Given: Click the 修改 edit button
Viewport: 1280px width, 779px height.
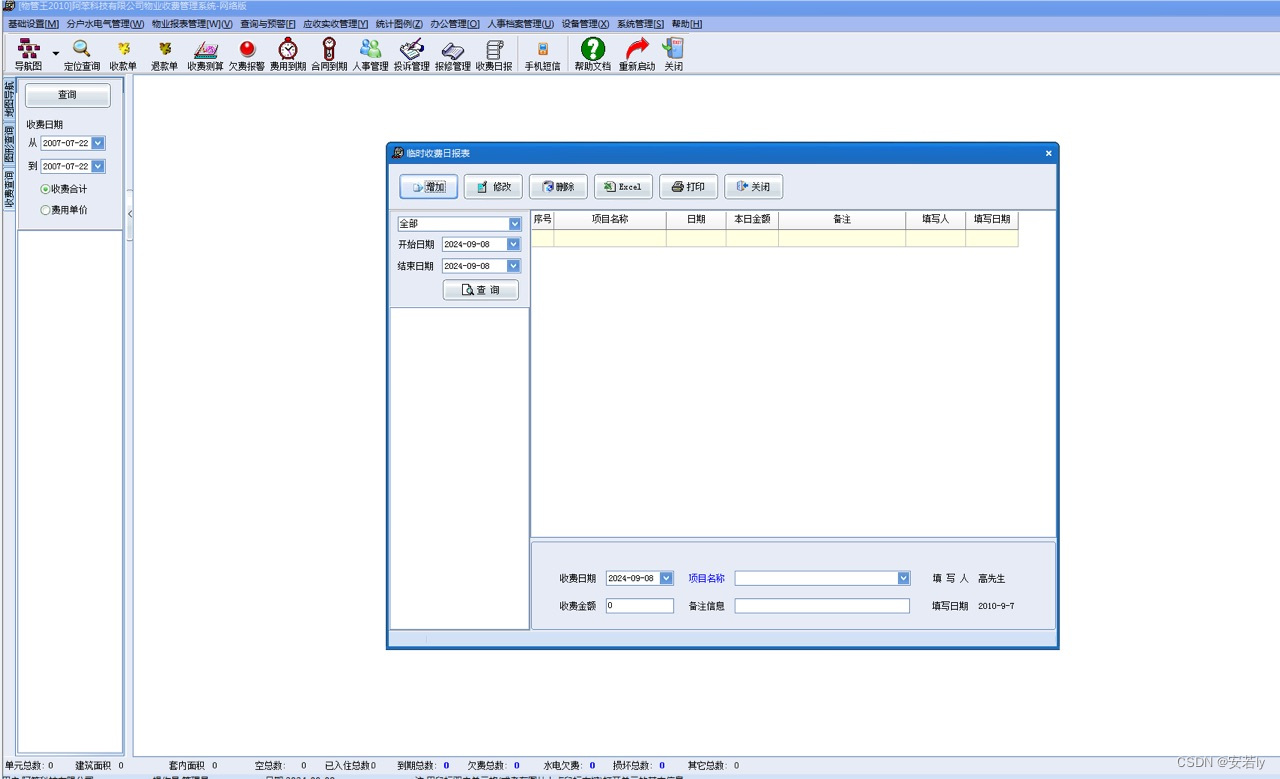Looking at the screenshot, I should click(x=494, y=187).
